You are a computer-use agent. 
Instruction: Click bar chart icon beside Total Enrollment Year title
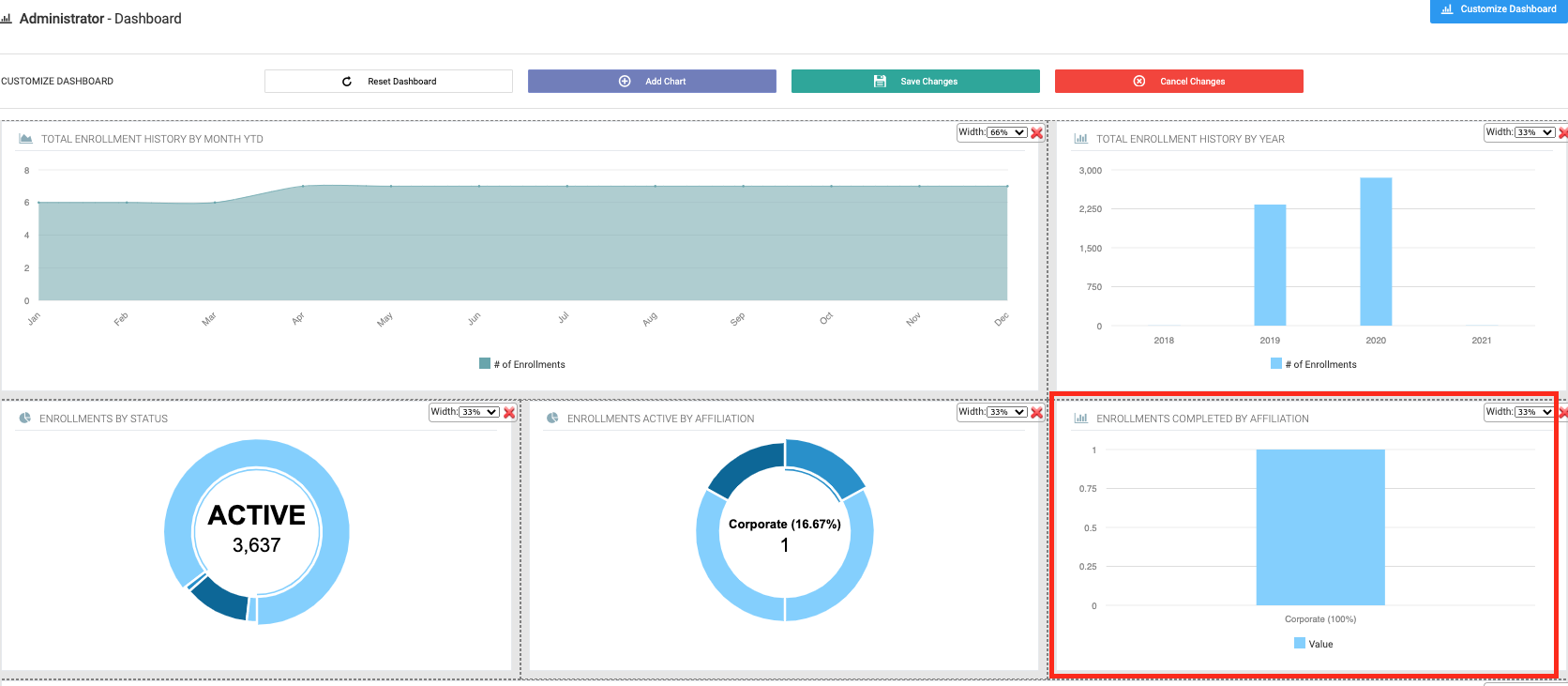point(1080,139)
